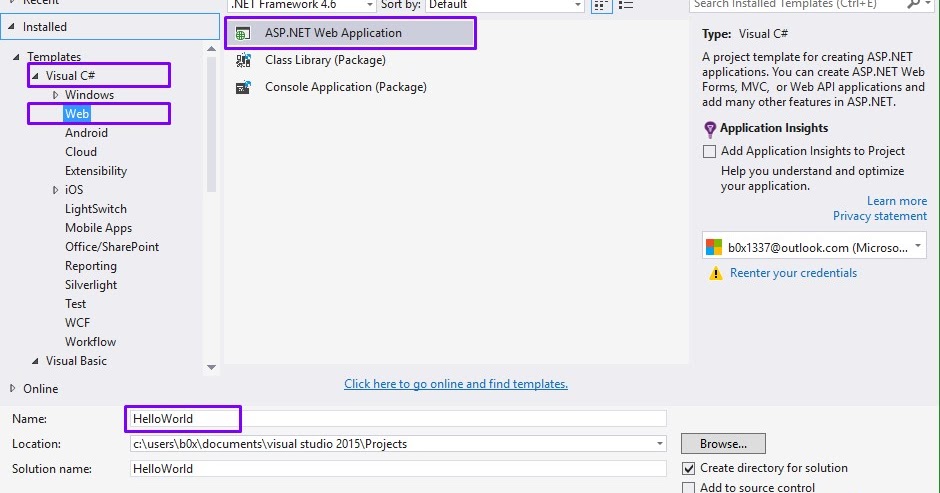Focus the Search Installed Templates box
The height and width of the screenshot is (493, 940).
point(797,4)
